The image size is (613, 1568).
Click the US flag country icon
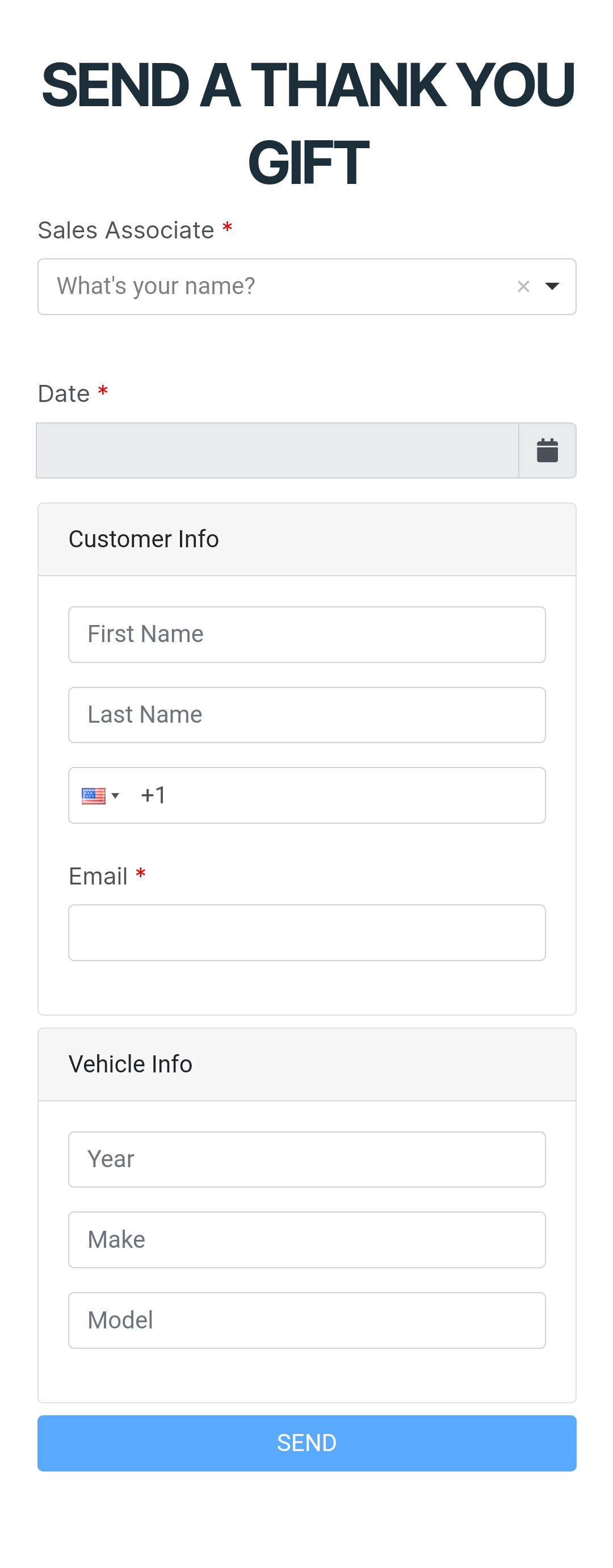[x=93, y=795]
